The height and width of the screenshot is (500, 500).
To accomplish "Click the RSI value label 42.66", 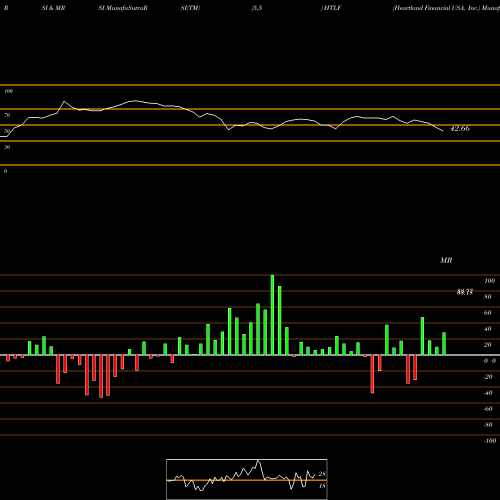I will pos(460,128).
